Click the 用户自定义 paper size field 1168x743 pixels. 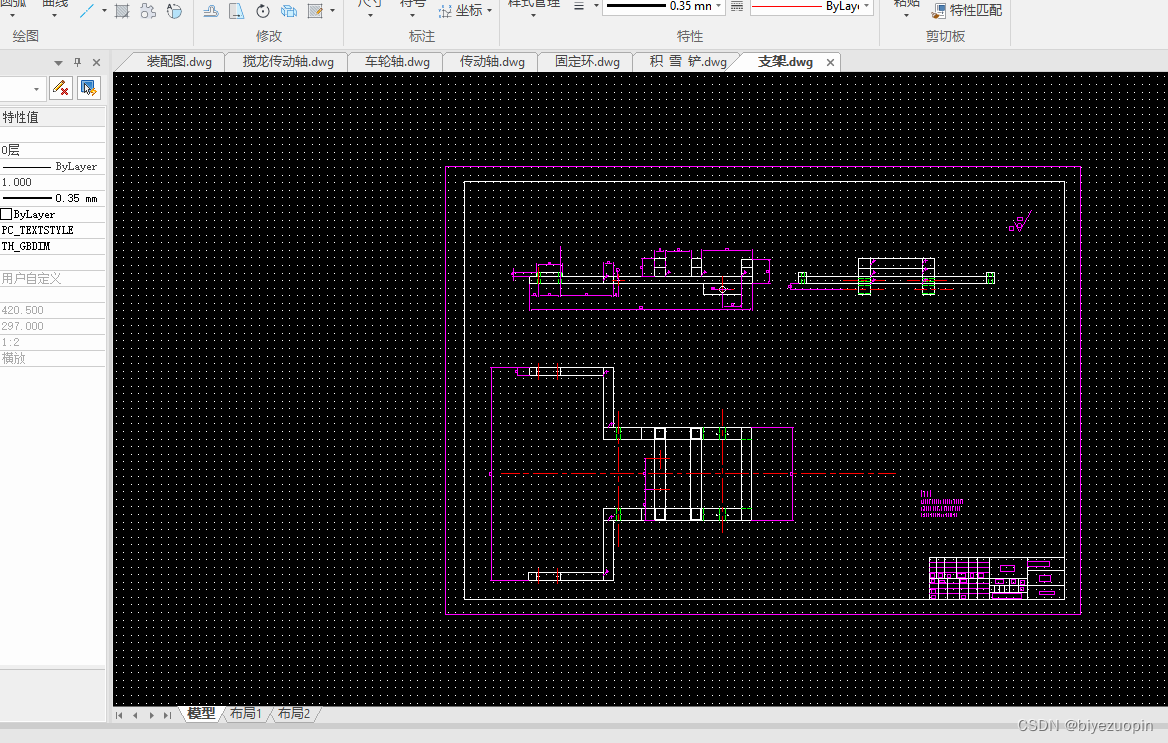point(52,279)
